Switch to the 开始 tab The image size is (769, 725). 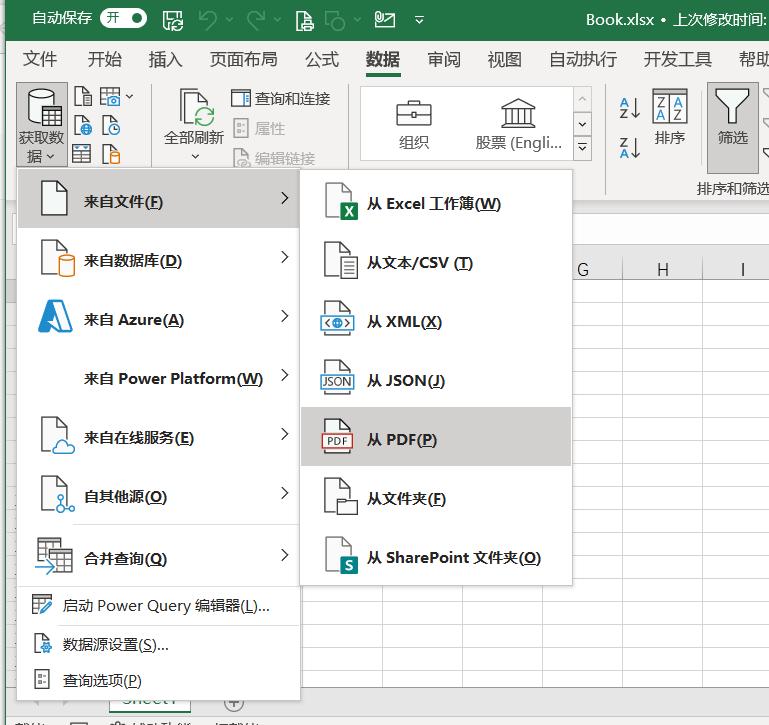pyautogui.click(x=104, y=59)
